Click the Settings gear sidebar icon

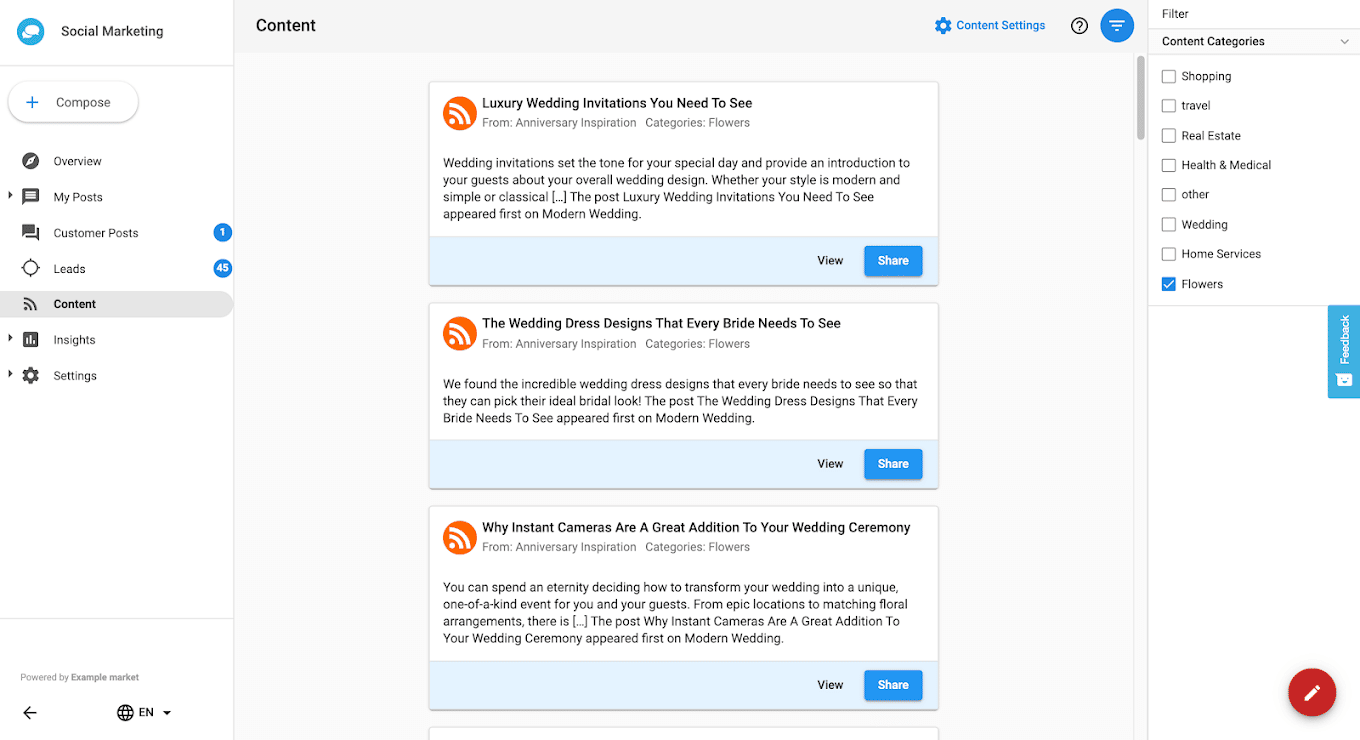tap(31, 376)
